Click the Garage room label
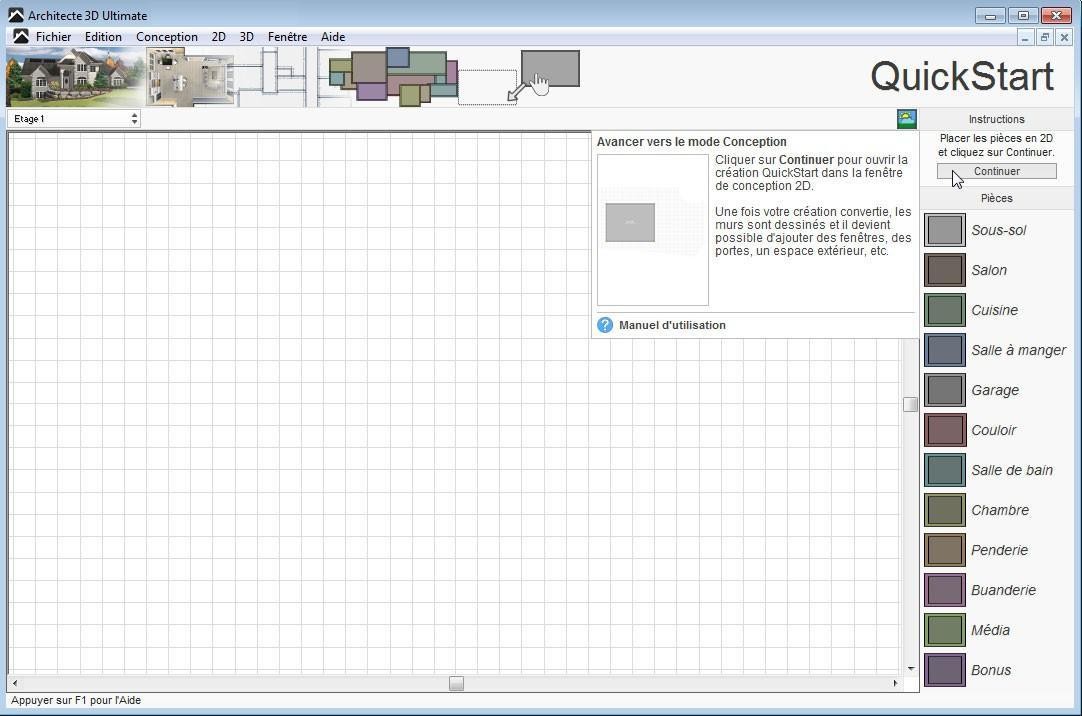The height and width of the screenshot is (716, 1082). (x=995, y=390)
